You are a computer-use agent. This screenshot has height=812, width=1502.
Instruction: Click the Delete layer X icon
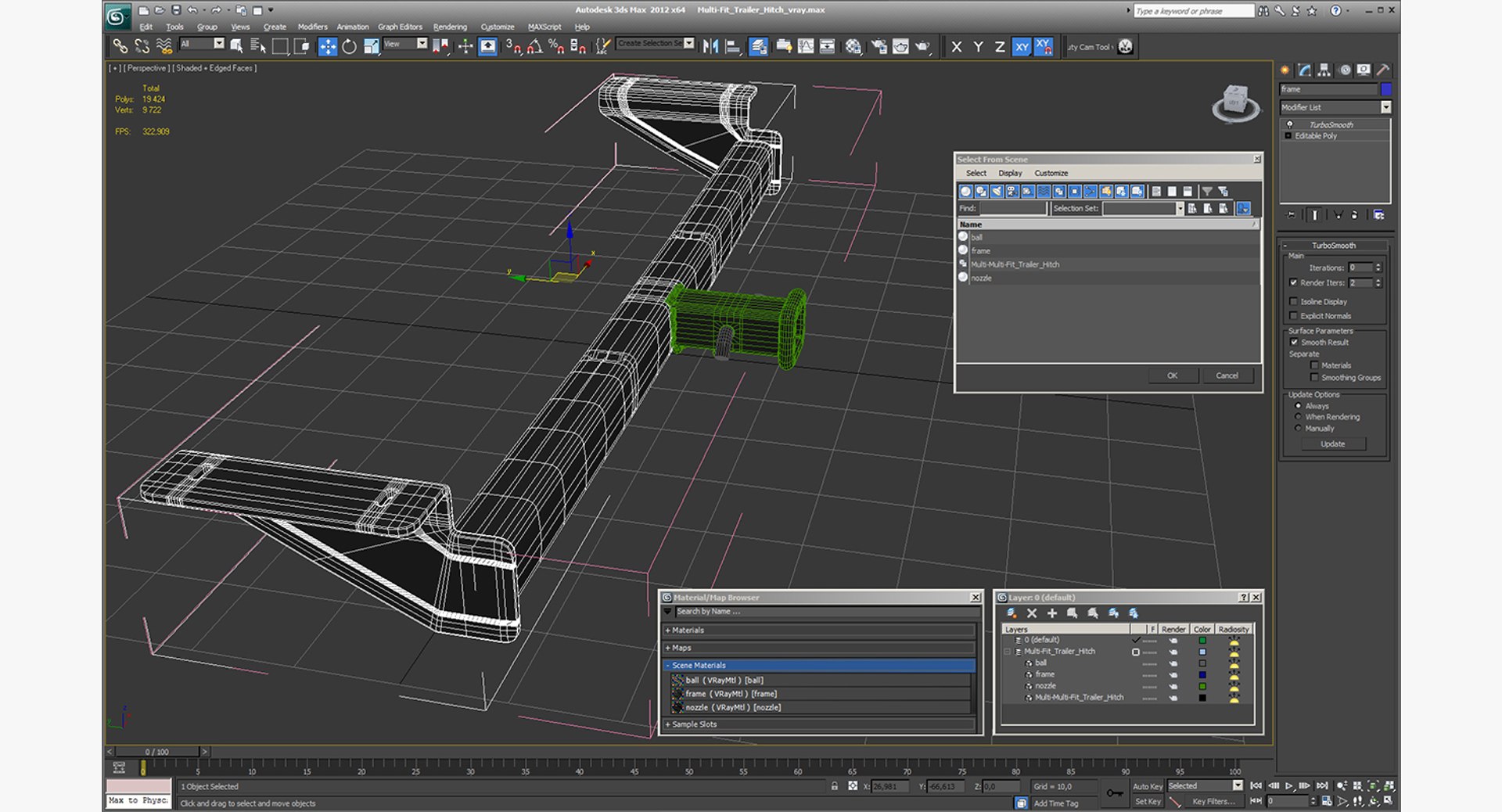[1032, 613]
